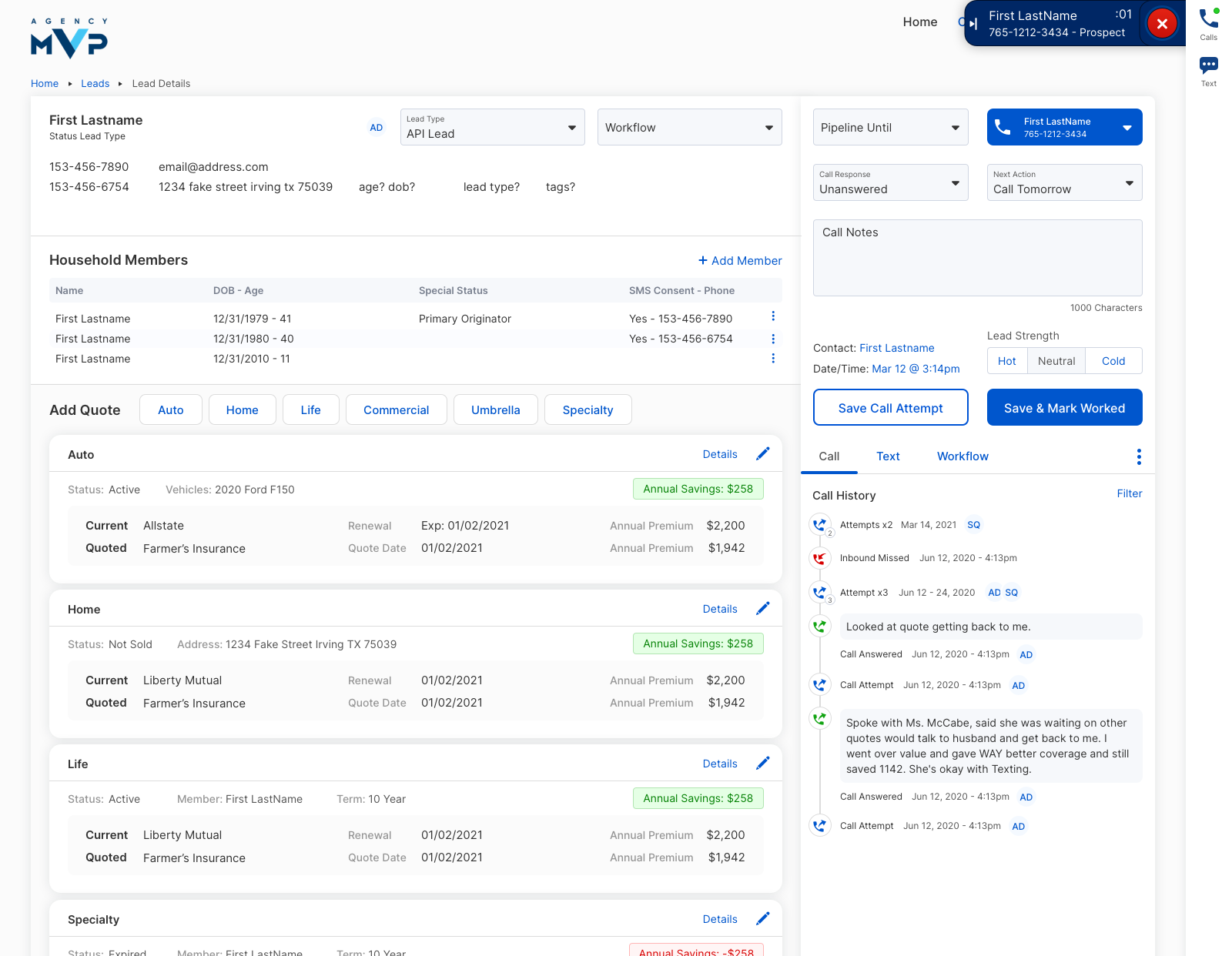
Task: Edit the Auto quote using the pencil icon
Action: point(763,453)
